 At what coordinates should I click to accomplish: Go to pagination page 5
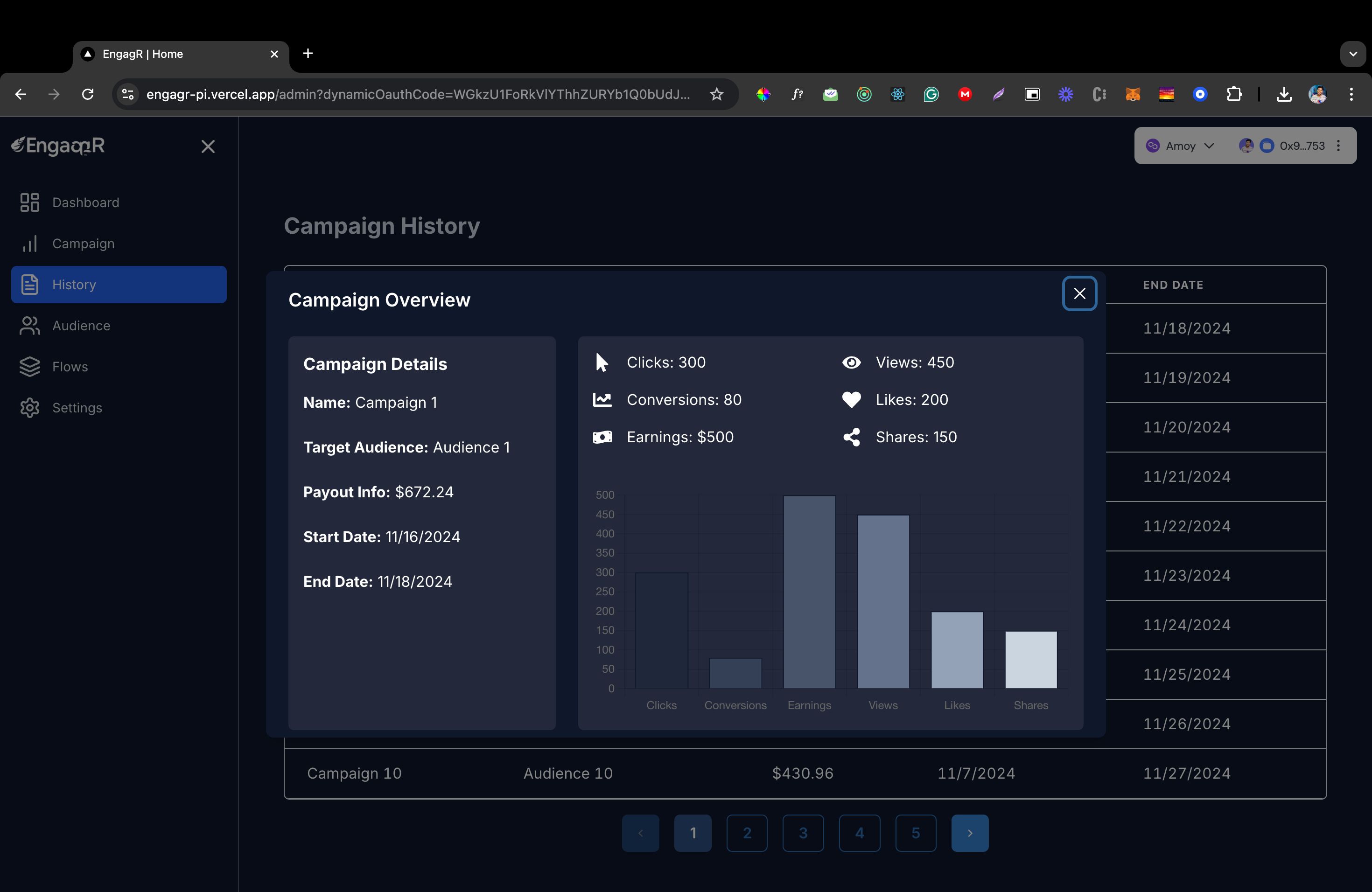(916, 833)
